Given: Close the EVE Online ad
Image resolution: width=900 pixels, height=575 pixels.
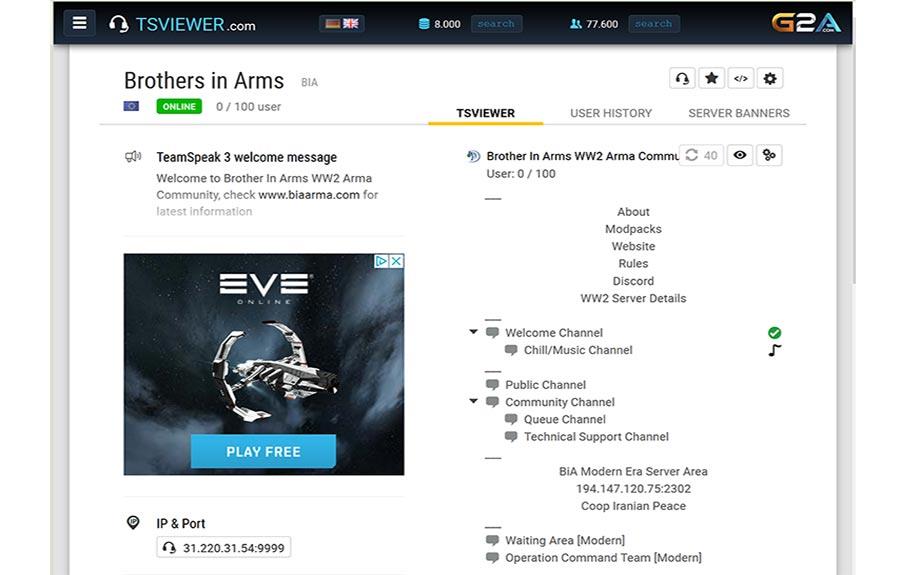Looking at the screenshot, I should [x=396, y=261].
